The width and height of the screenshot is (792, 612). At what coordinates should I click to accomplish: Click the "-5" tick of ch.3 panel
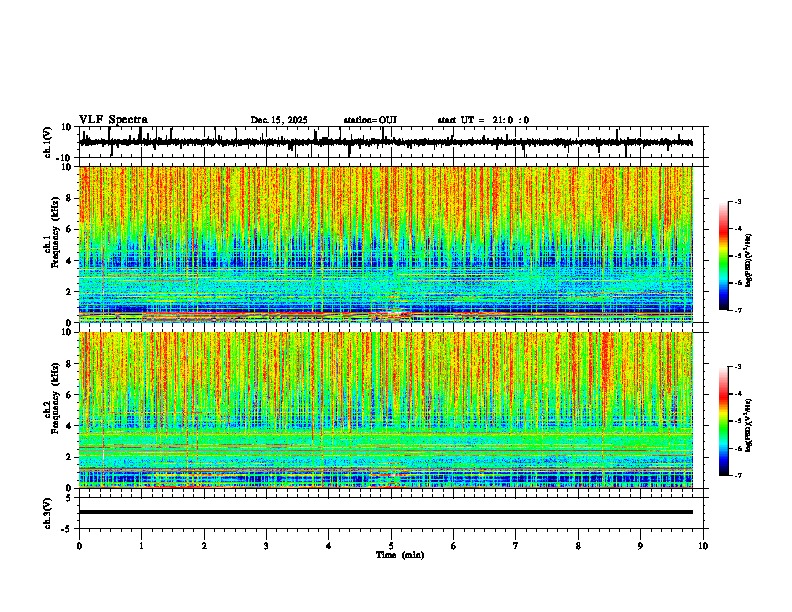(x=67, y=529)
